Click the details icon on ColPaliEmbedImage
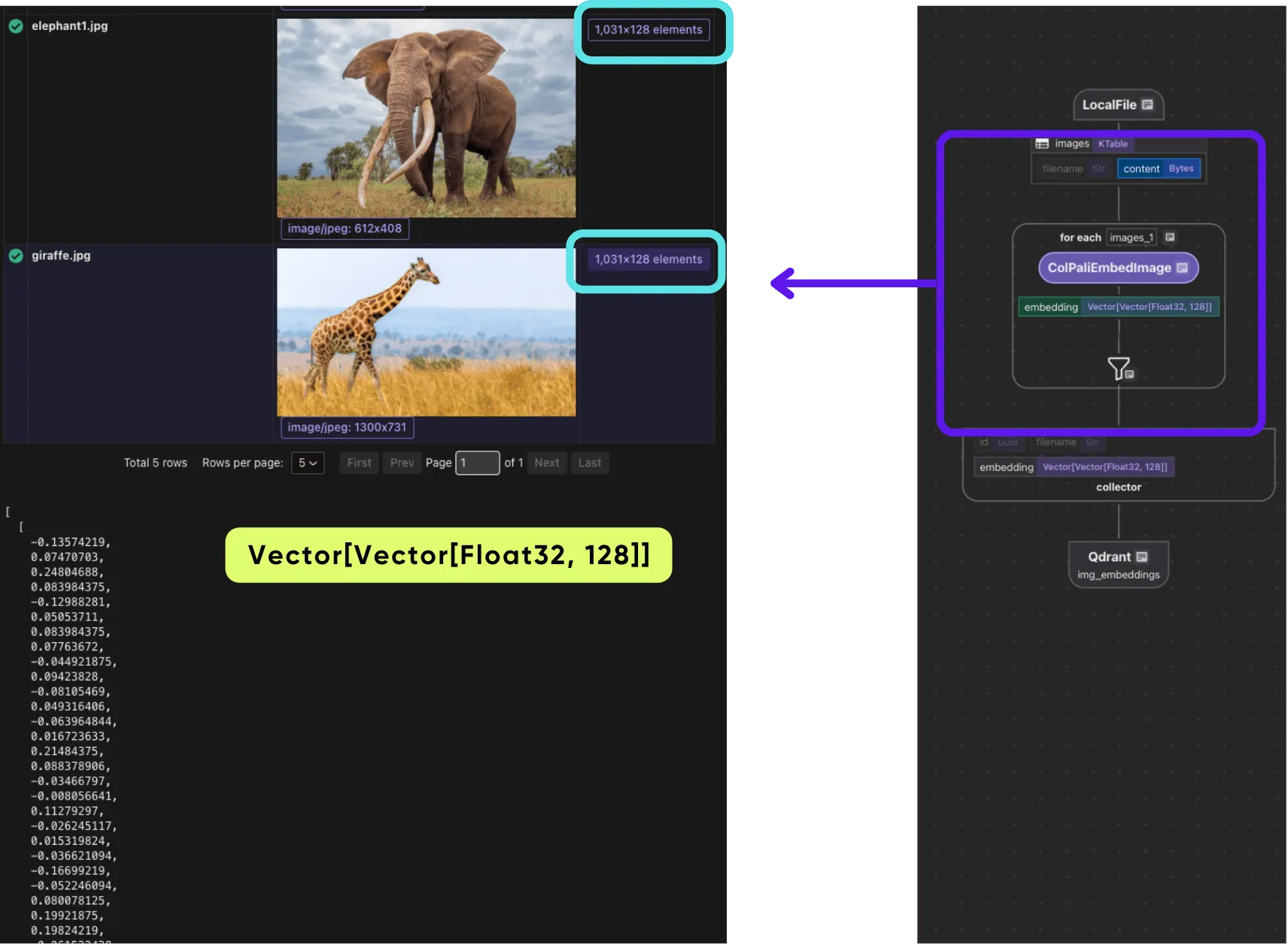Screen dimensions: 1288x944 (1182, 268)
